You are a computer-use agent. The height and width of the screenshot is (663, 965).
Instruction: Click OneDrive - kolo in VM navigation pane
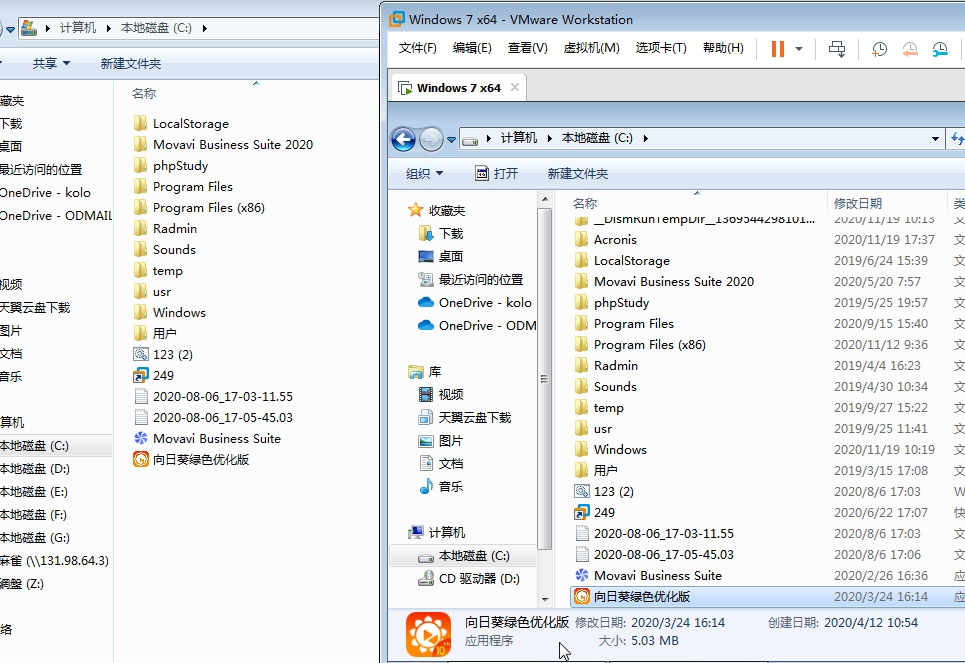point(484,302)
